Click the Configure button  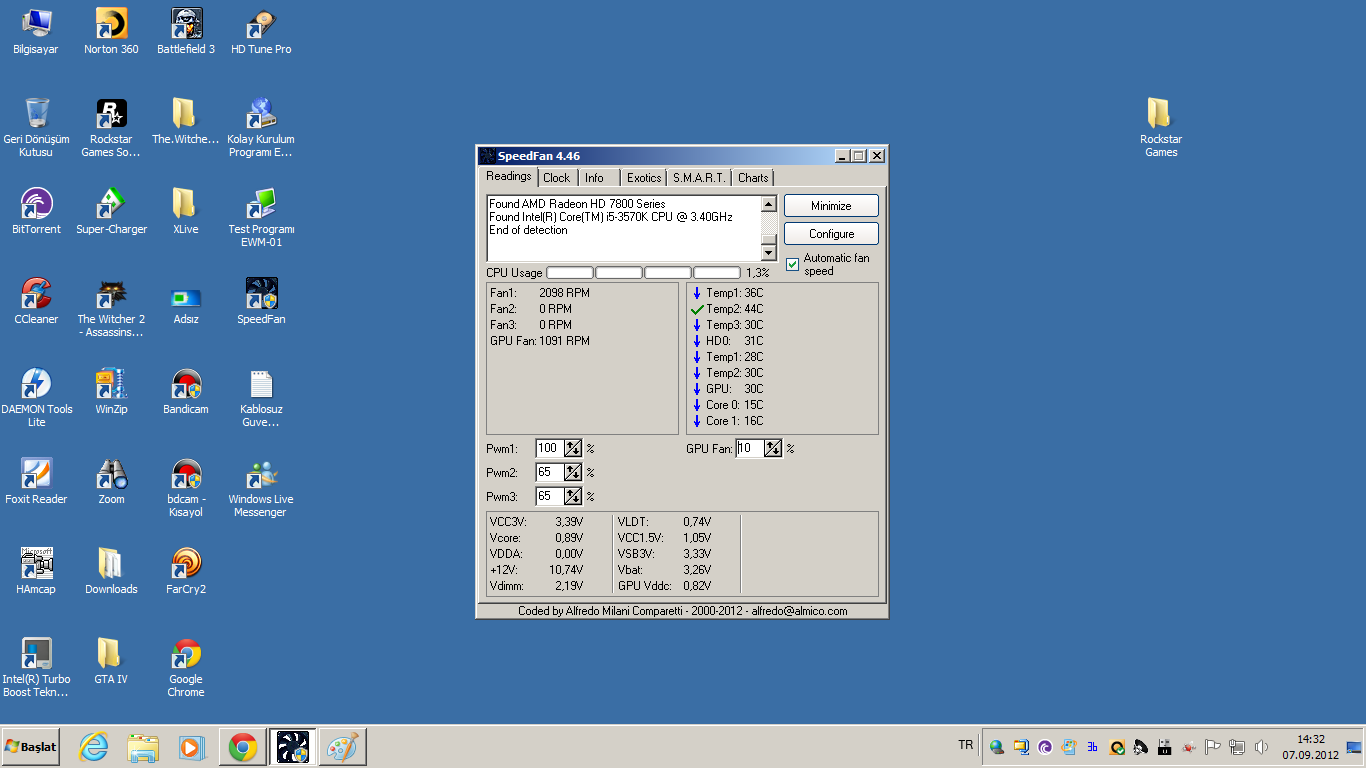pyautogui.click(x=831, y=234)
